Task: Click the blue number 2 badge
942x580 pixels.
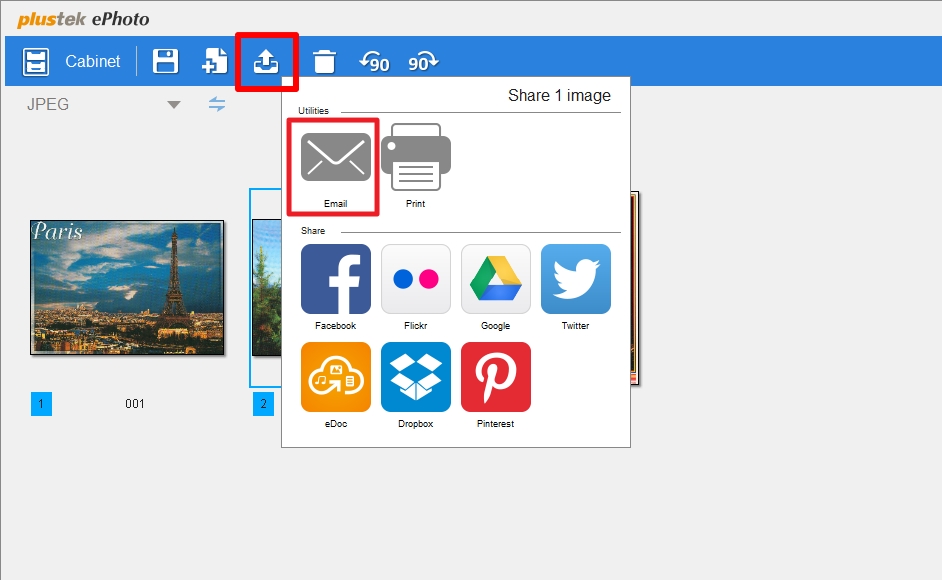Action: pos(263,404)
